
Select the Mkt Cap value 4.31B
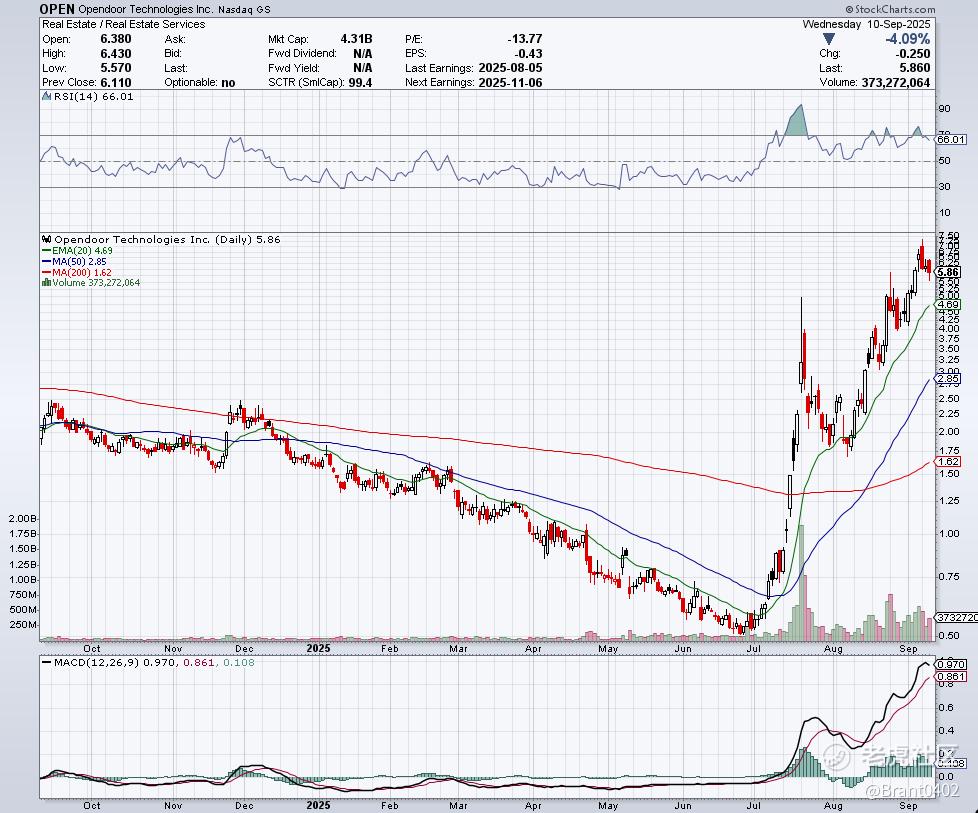tap(356, 39)
